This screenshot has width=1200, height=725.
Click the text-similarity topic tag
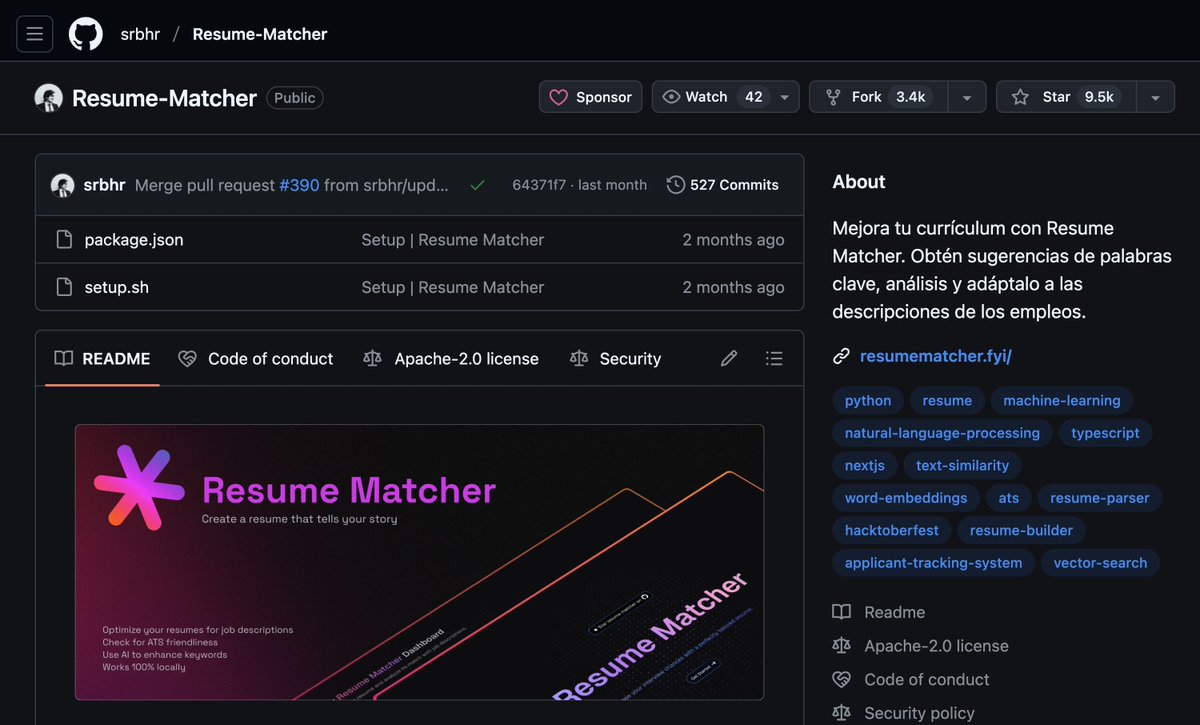click(x=963, y=465)
